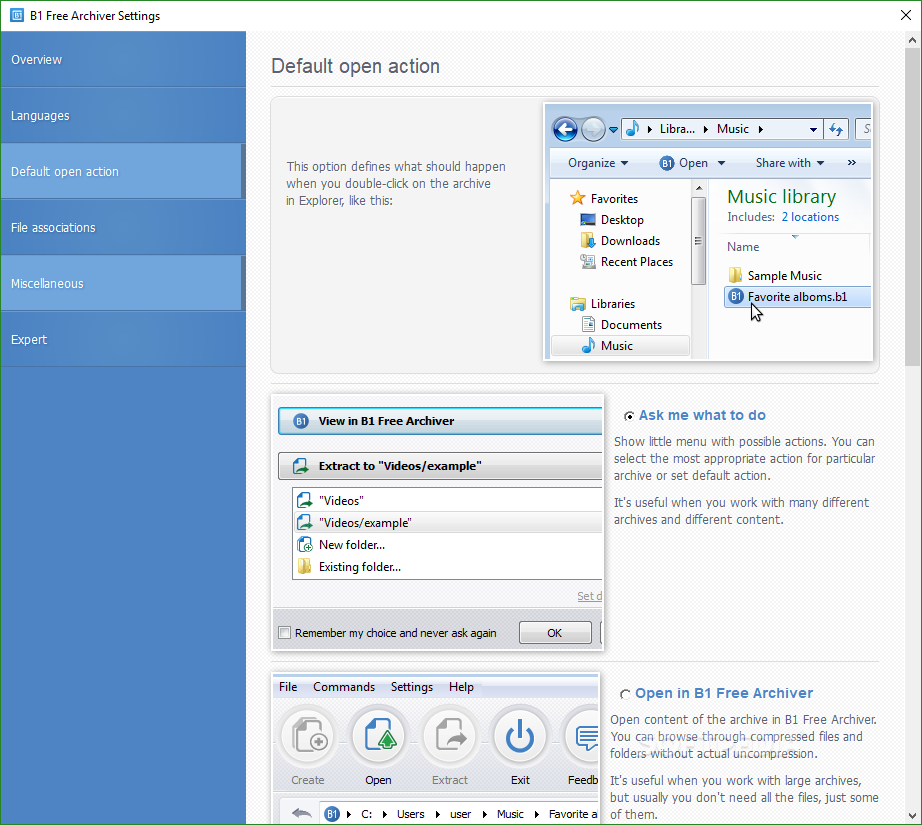Select 'Favorite alboms.b1' archive file

pos(798,297)
